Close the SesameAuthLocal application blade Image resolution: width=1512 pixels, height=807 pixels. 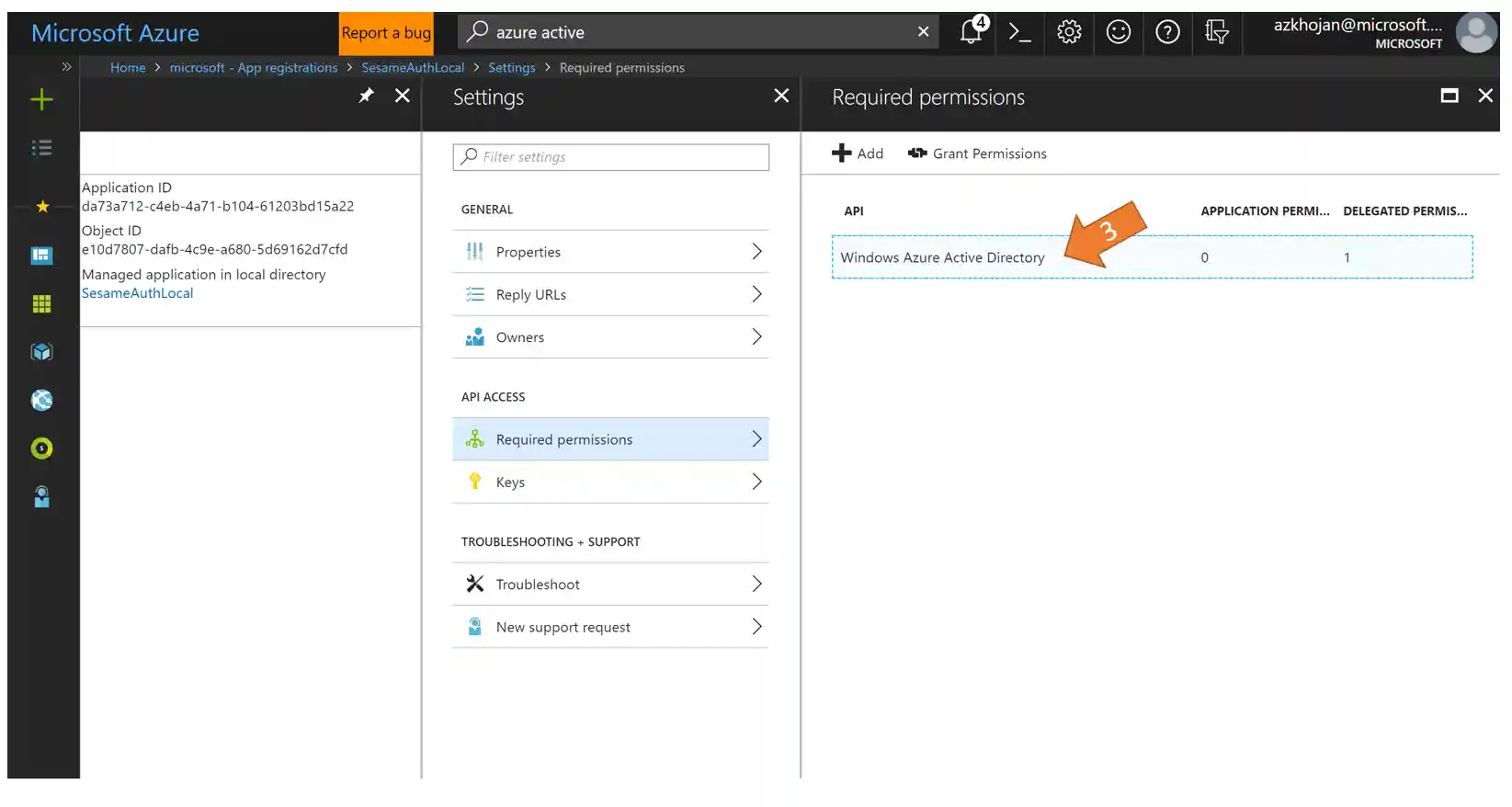point(403,96)
